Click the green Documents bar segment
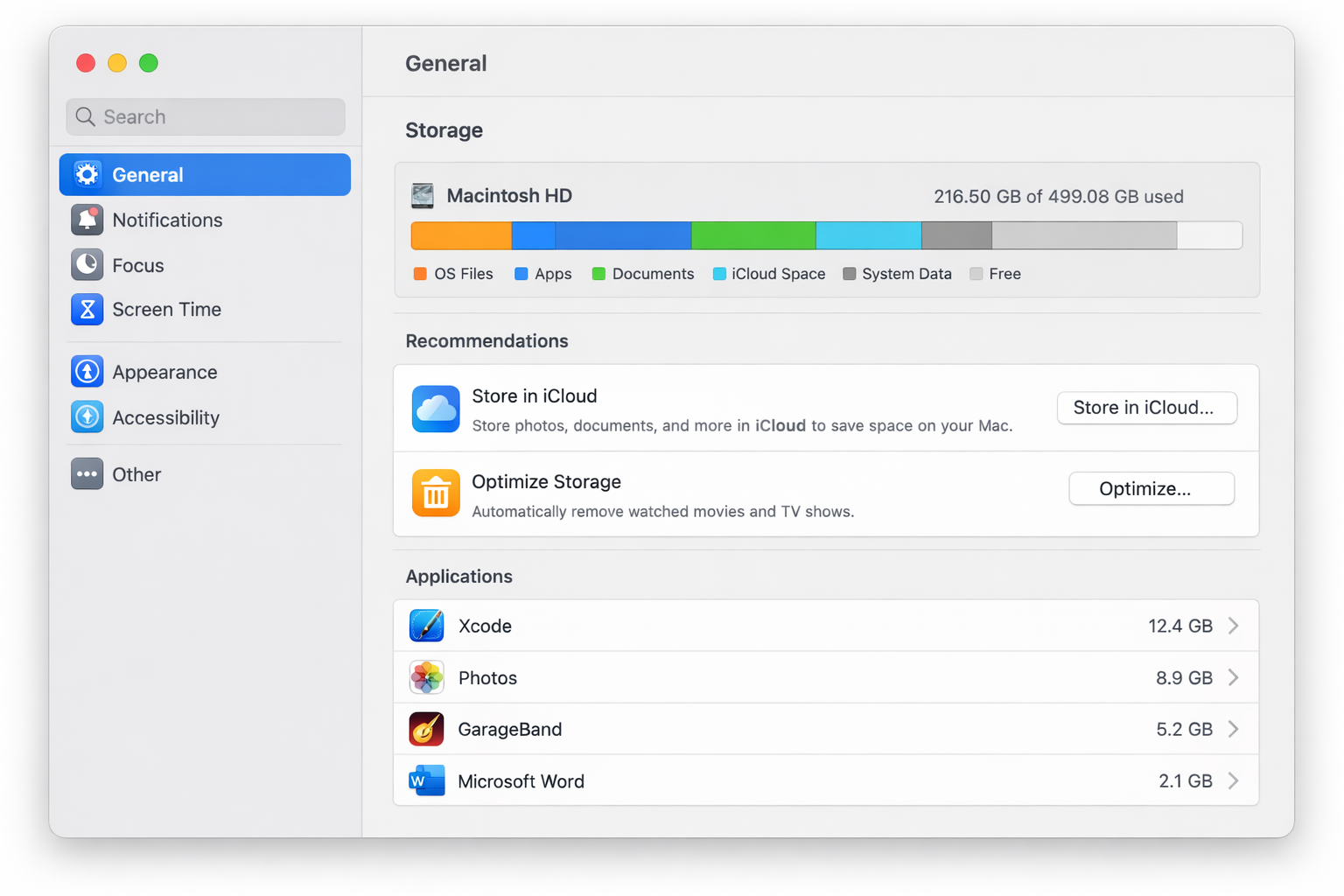Viewport: 1344px width, 896px height. tap(753, 235)
